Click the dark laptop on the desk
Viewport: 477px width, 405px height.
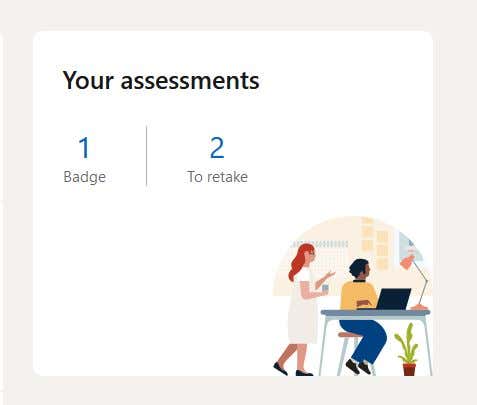pyautogui.click(x=393, y=299)
